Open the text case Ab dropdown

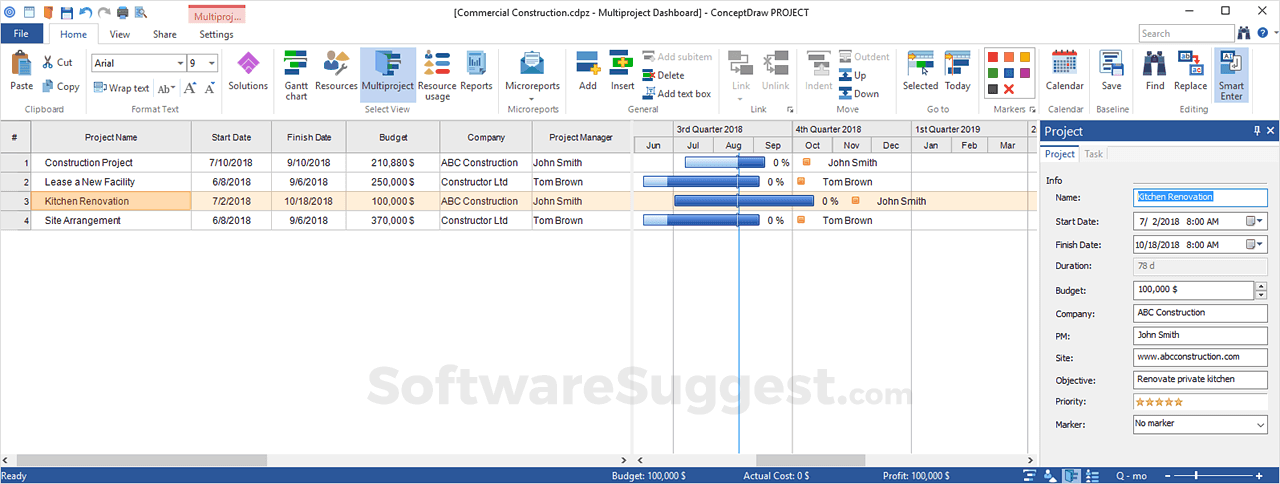point(166,88)
